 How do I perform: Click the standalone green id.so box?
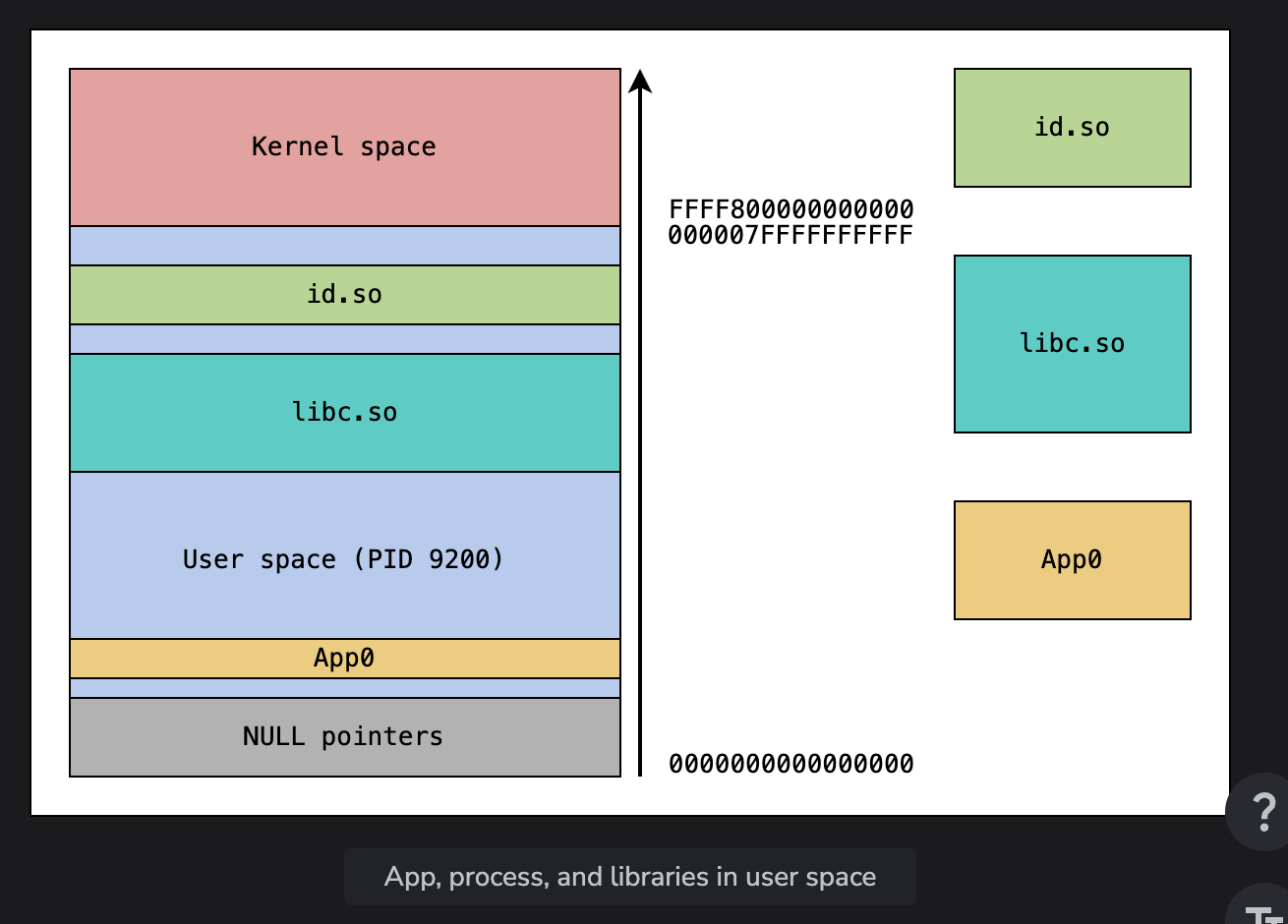pos(1073,128)
